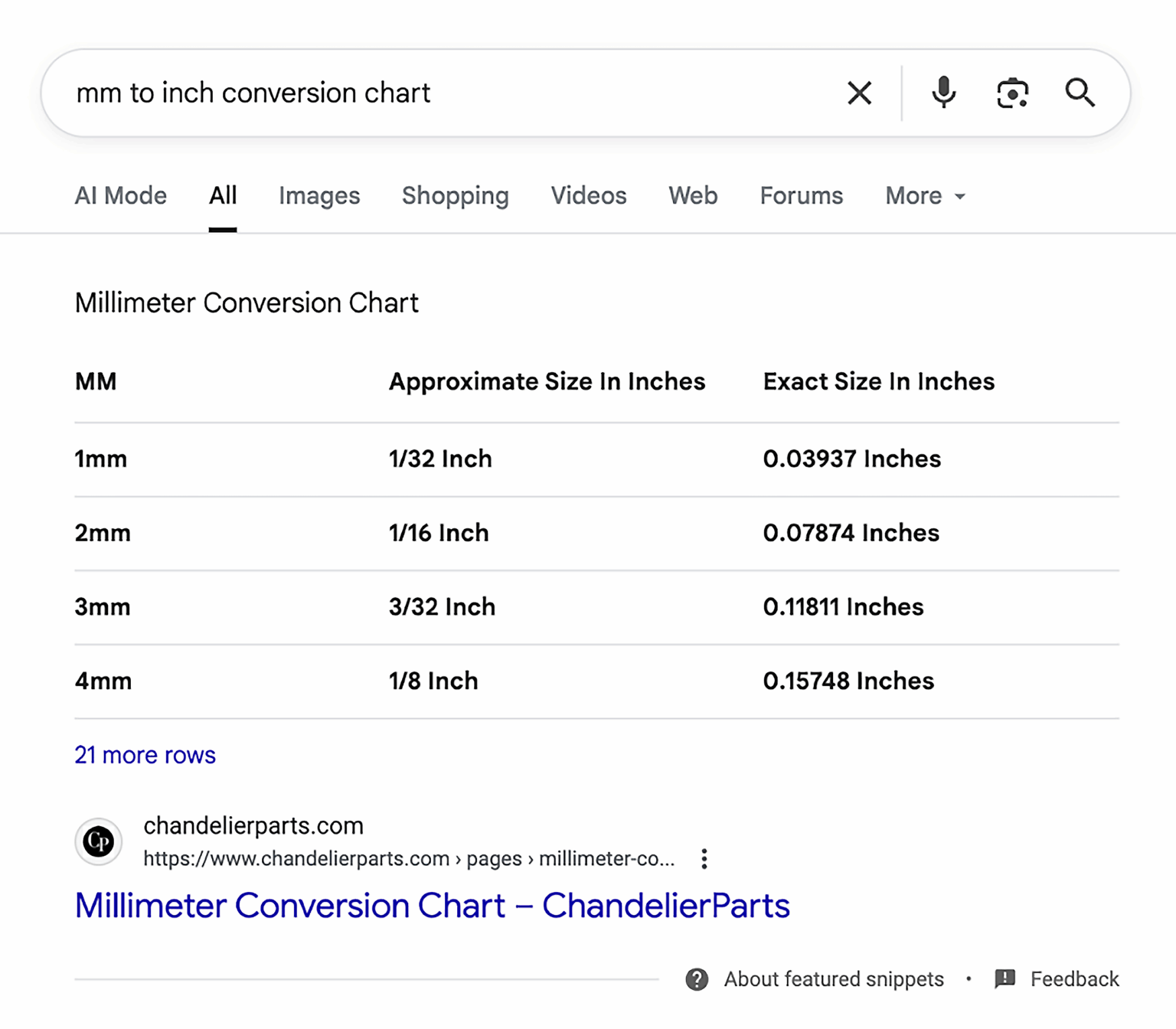
Task: Select the 2mm table cell
Action: point(103,533)
